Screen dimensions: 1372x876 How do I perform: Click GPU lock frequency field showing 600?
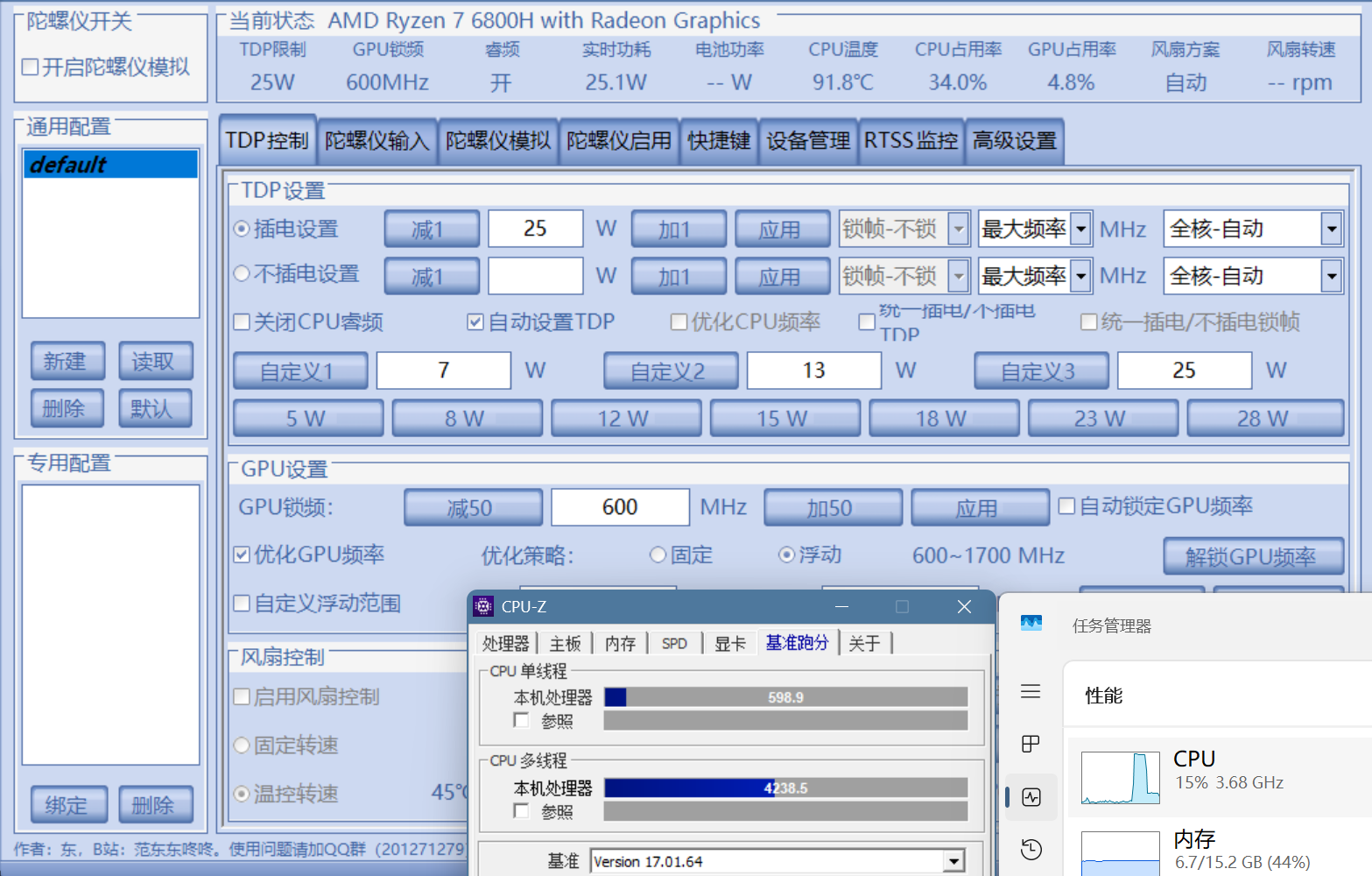pyautogui.click(x=620, y=507)
